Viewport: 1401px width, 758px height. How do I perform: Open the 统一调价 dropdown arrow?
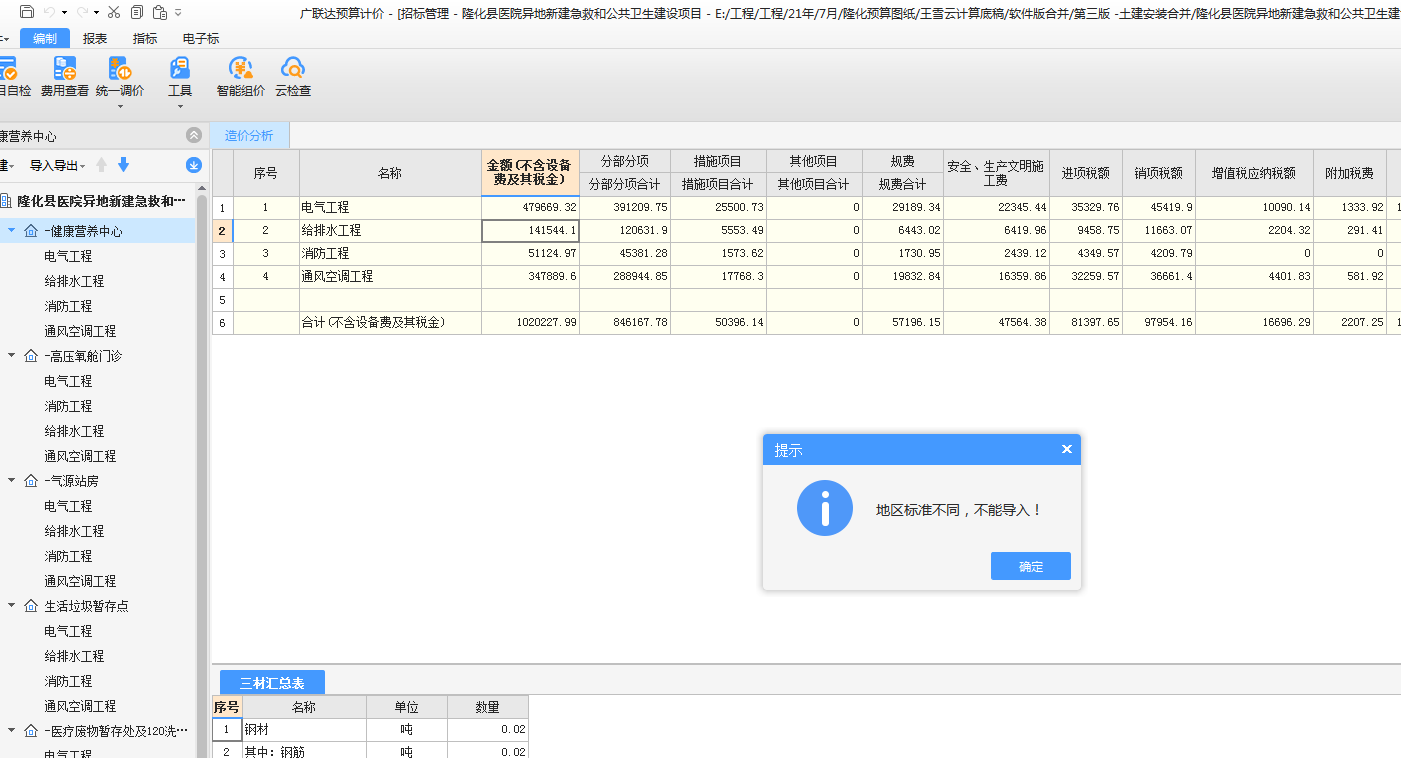(120, 106)
